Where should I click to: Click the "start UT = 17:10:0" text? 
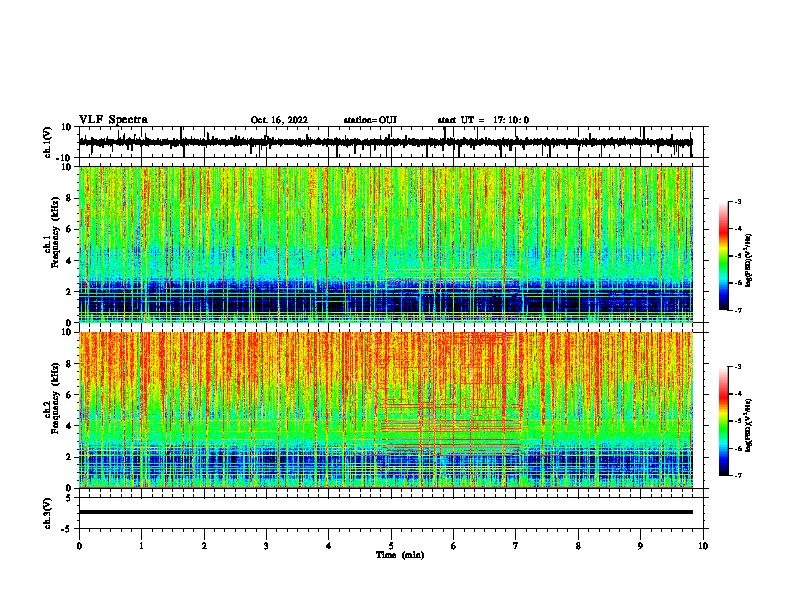(483, 120)
